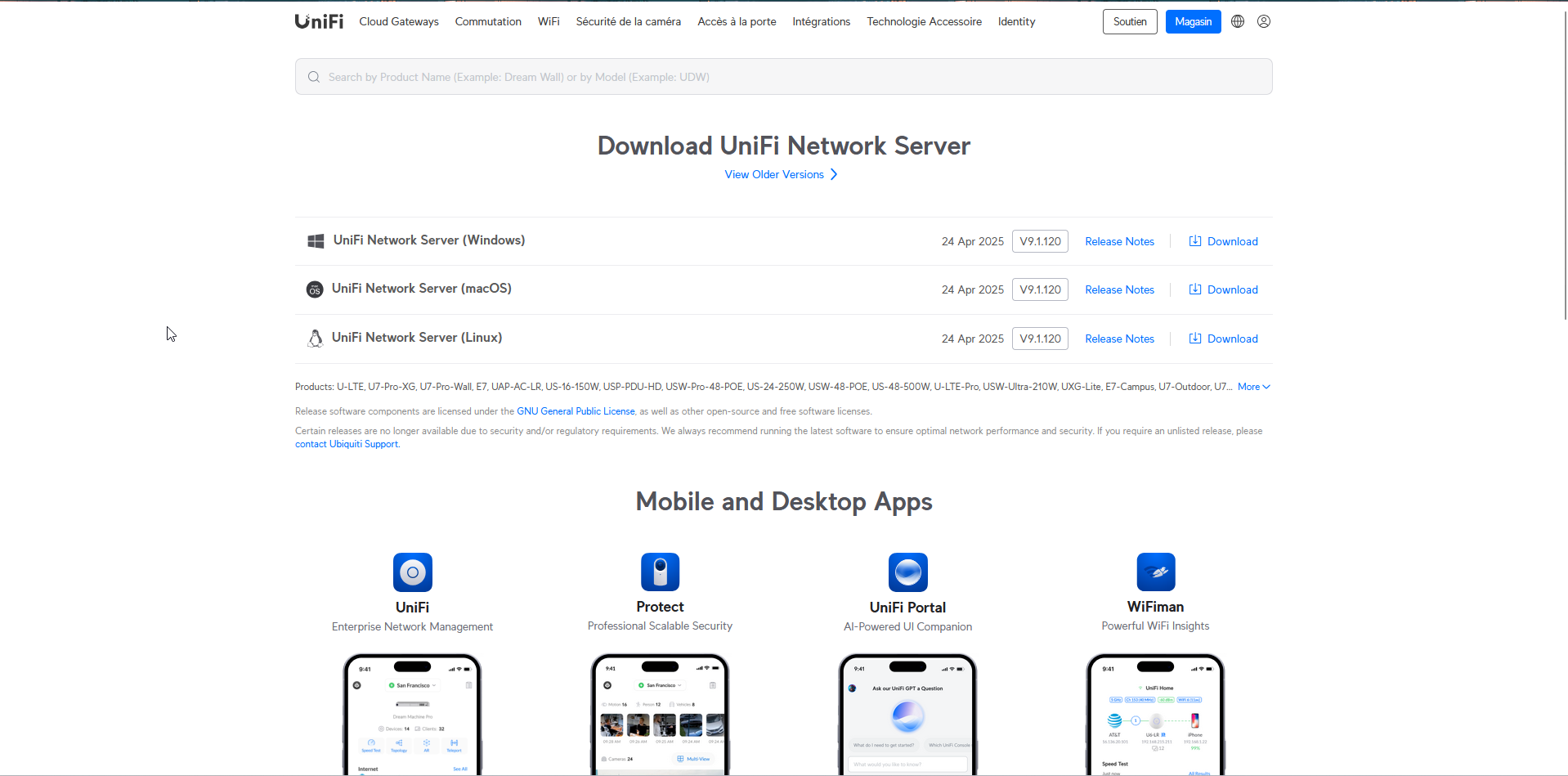This screenshot has height=776, width=1568.
Task: Click the UniFi app icon
Action: (x=412, y=572)
